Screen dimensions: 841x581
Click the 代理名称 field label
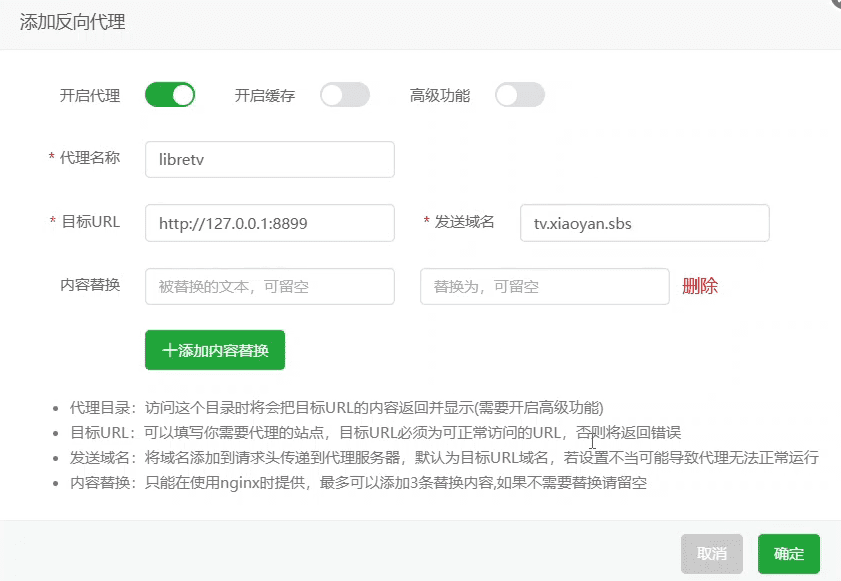coord(89,158)
